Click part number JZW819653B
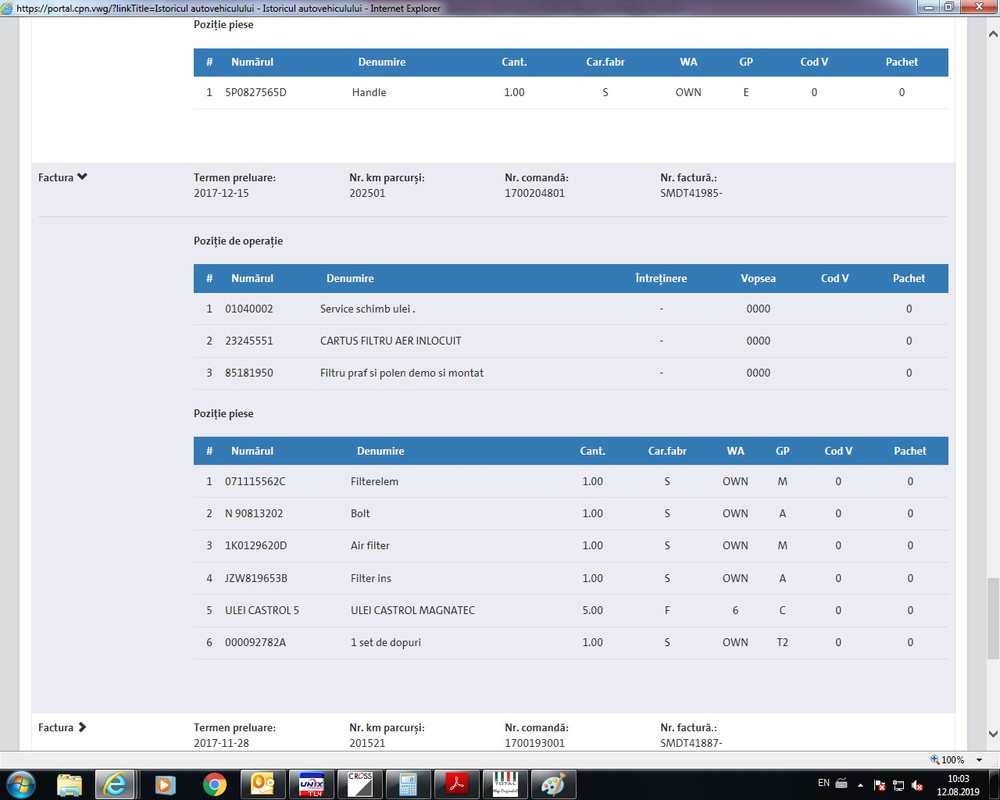 [256, 578]
